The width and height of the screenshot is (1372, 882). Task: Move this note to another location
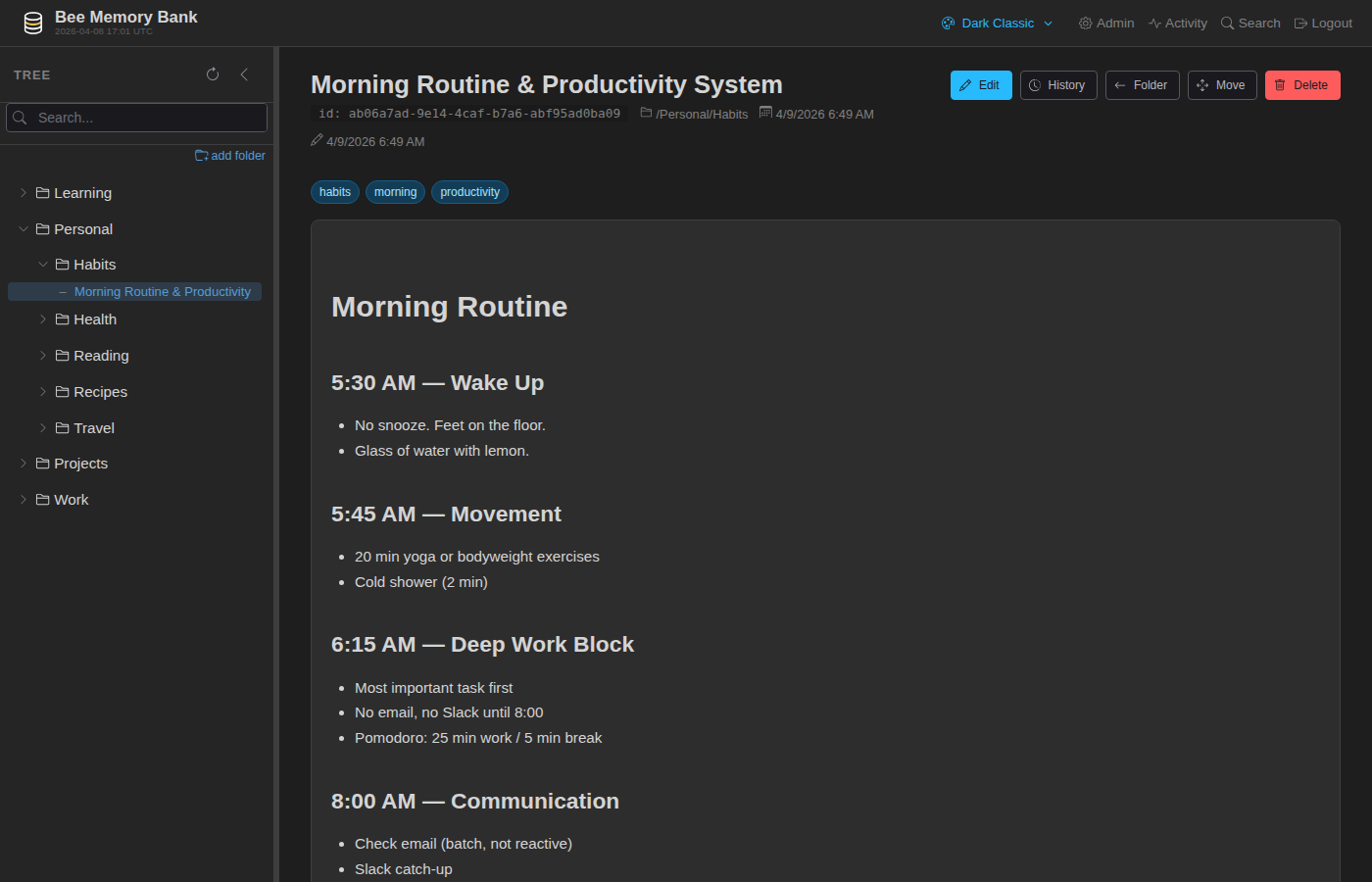pyautogui.click(x=1222, y=85)
